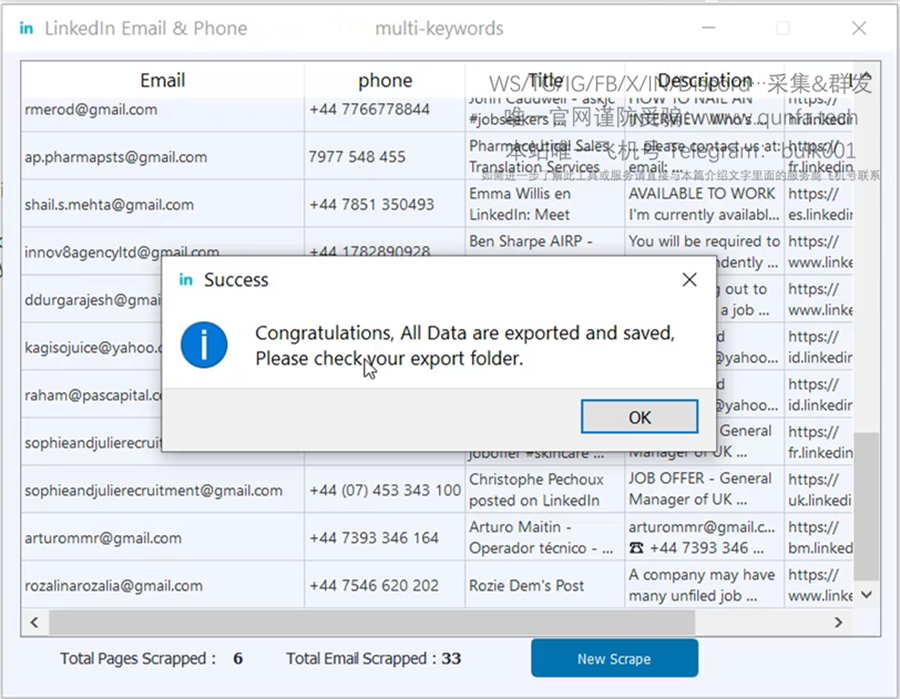Minimize the LinkedIn Email & Phone window
The width and height of the screenshot is (900, 699).
708,28
